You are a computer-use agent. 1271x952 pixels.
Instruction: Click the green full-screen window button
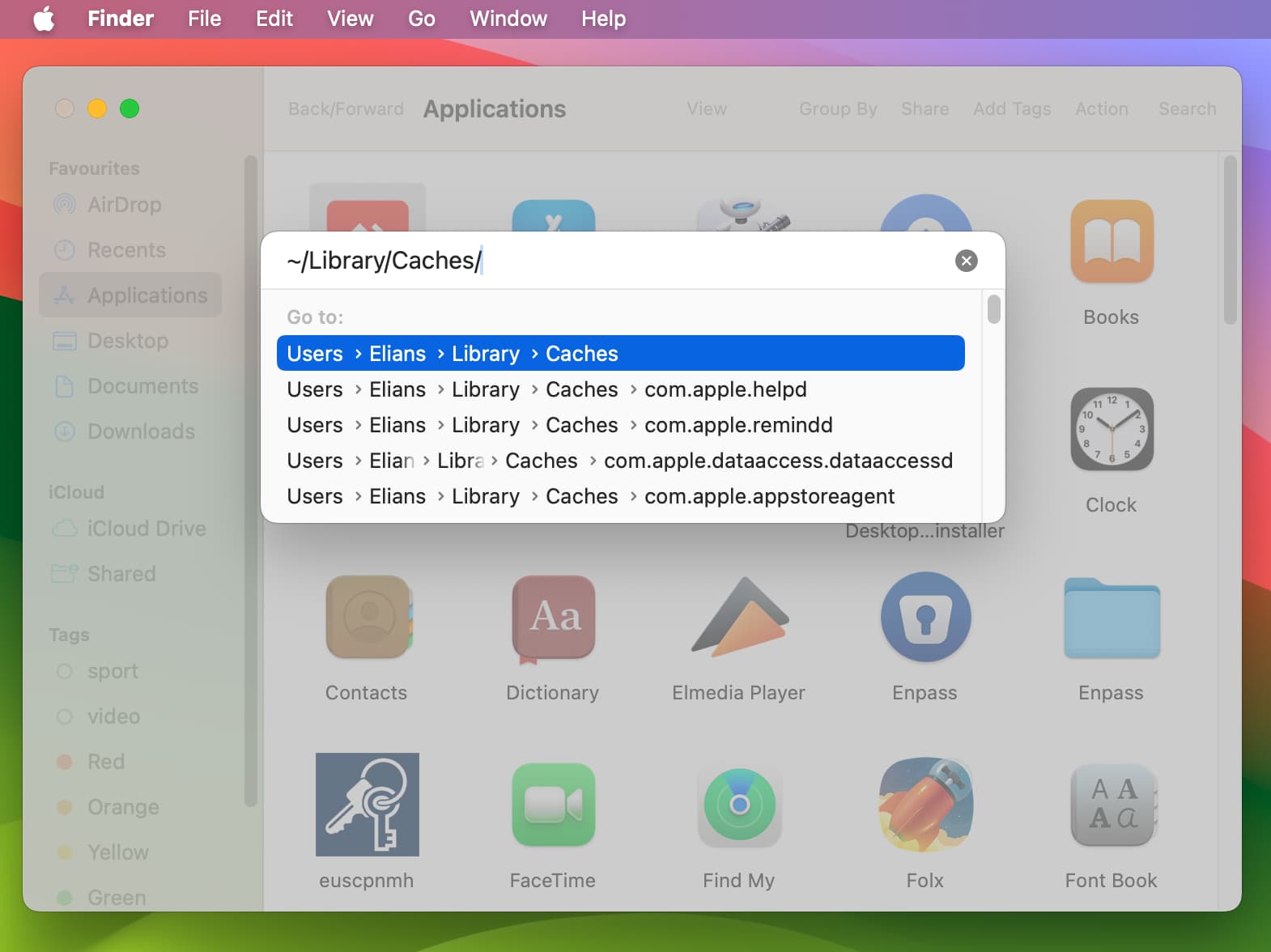pyautogui.click(x=130, y=108)
